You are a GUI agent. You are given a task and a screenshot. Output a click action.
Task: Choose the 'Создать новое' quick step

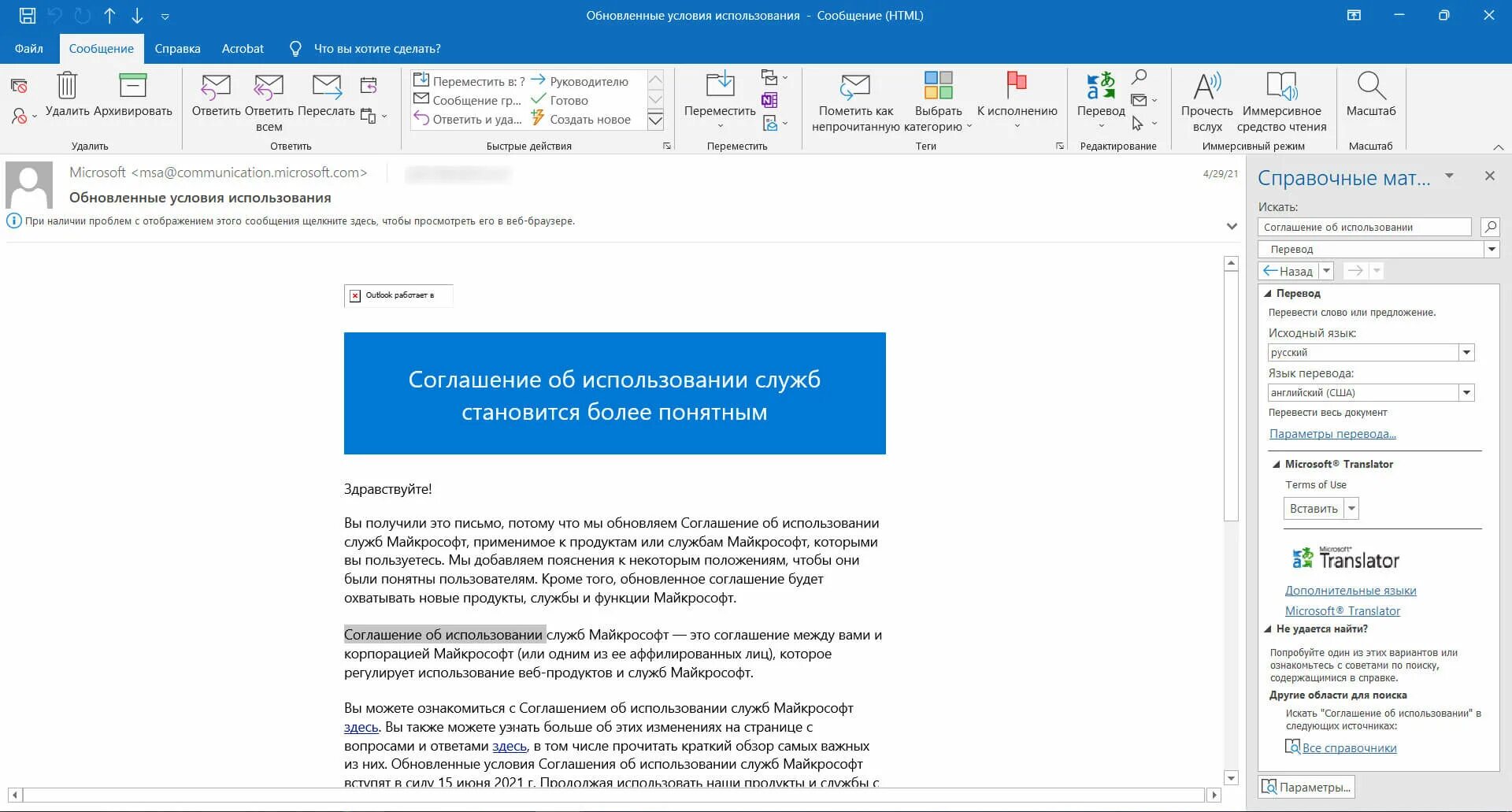coord(581,119)
